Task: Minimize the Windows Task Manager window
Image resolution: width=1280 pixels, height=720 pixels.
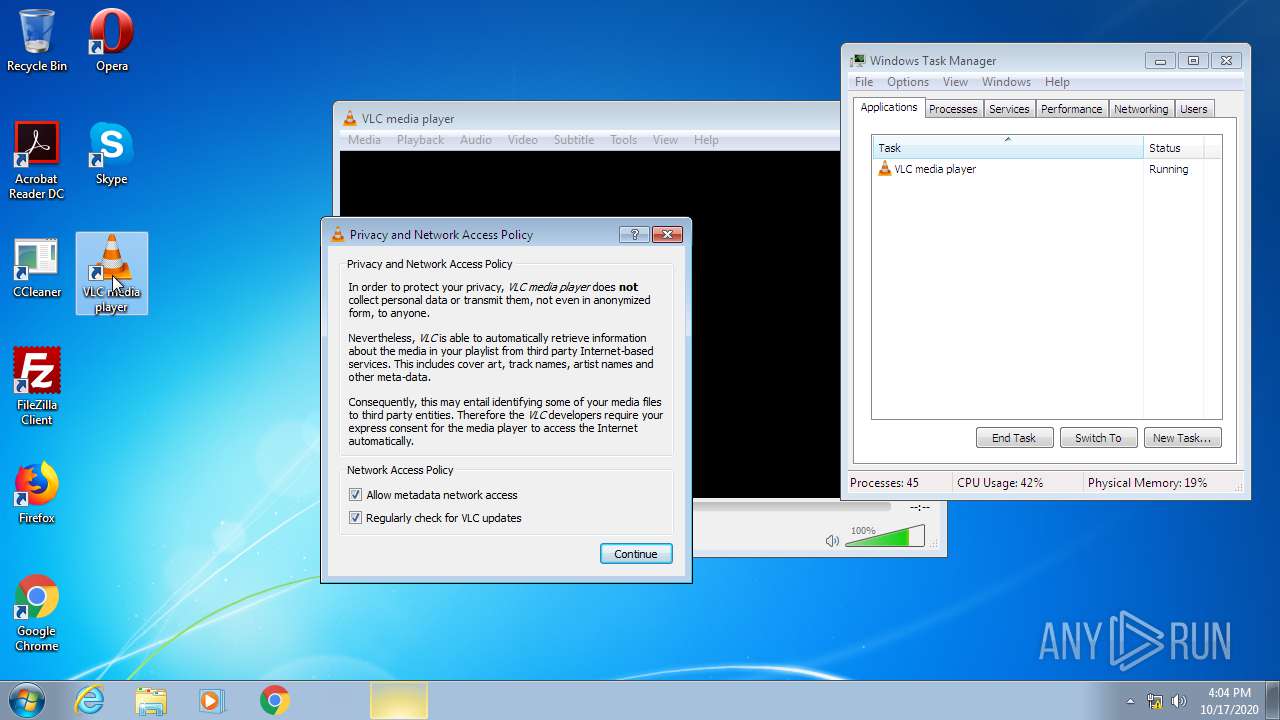Action: click(x=1160, y=61)
